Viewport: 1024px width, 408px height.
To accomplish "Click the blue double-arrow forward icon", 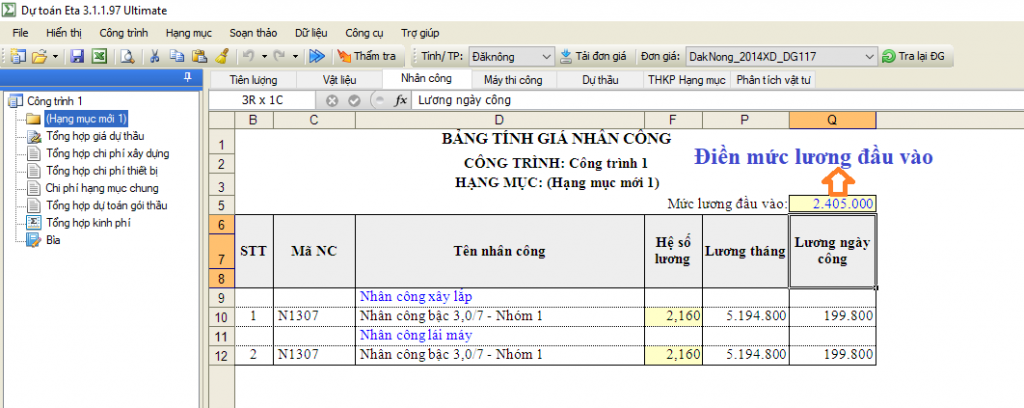I will pos(317,57).
